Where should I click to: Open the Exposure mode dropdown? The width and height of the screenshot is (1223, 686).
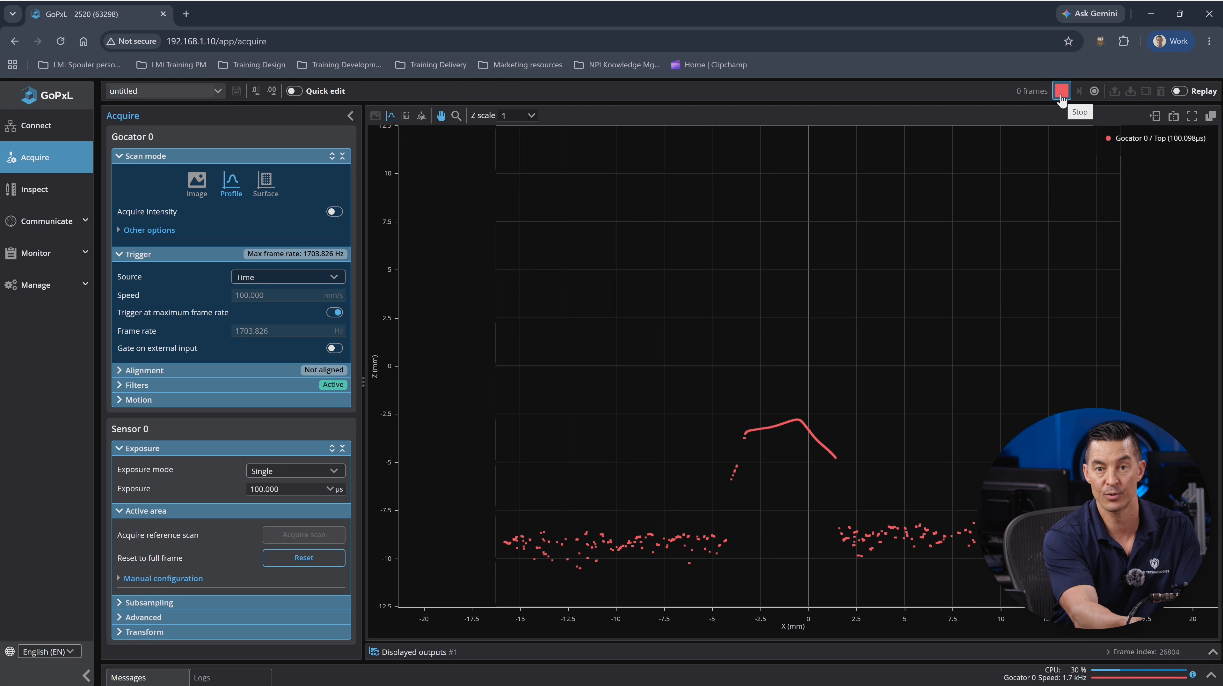pyautogui.click(x=296, y=471)
